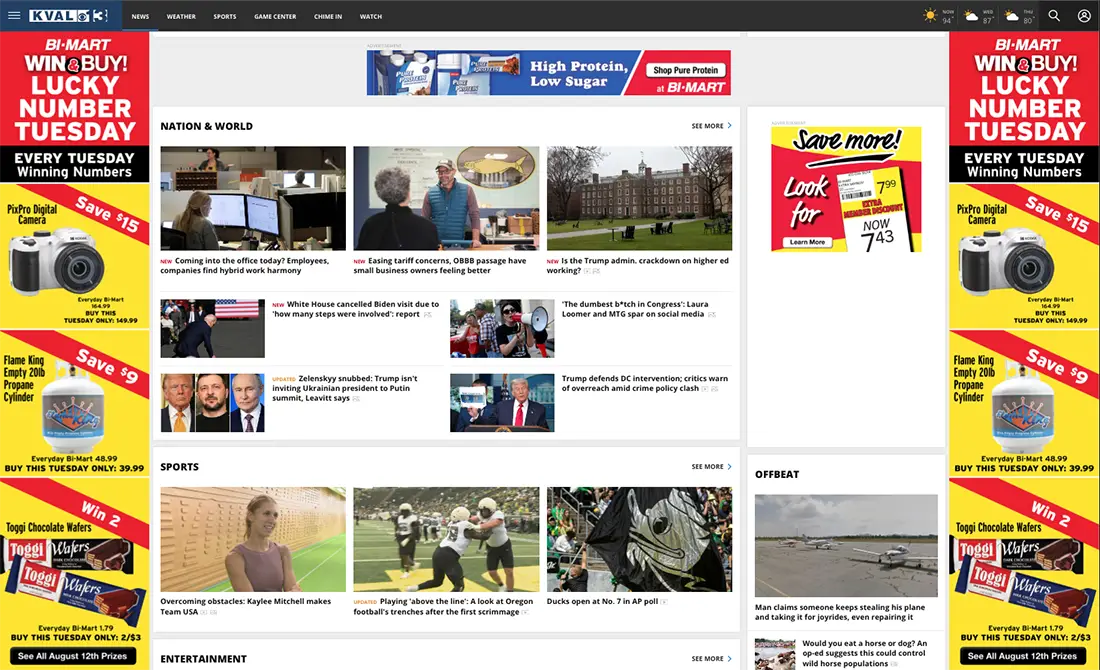Read would you eat a horse or dog story
1100x670 pixels.
pyautogui.click(x=864, y=653)
